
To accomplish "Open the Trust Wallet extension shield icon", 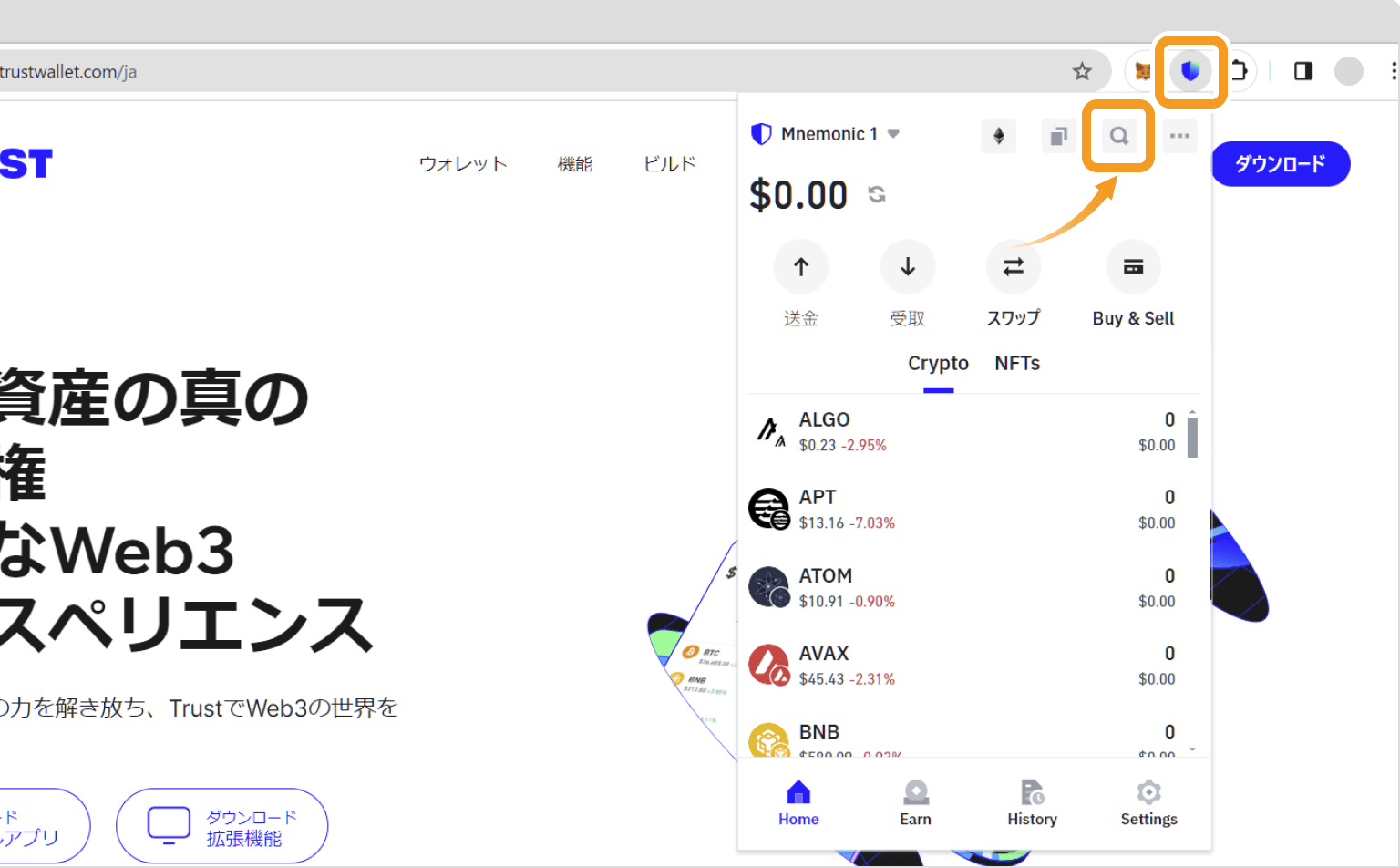I will point(1189,70).
